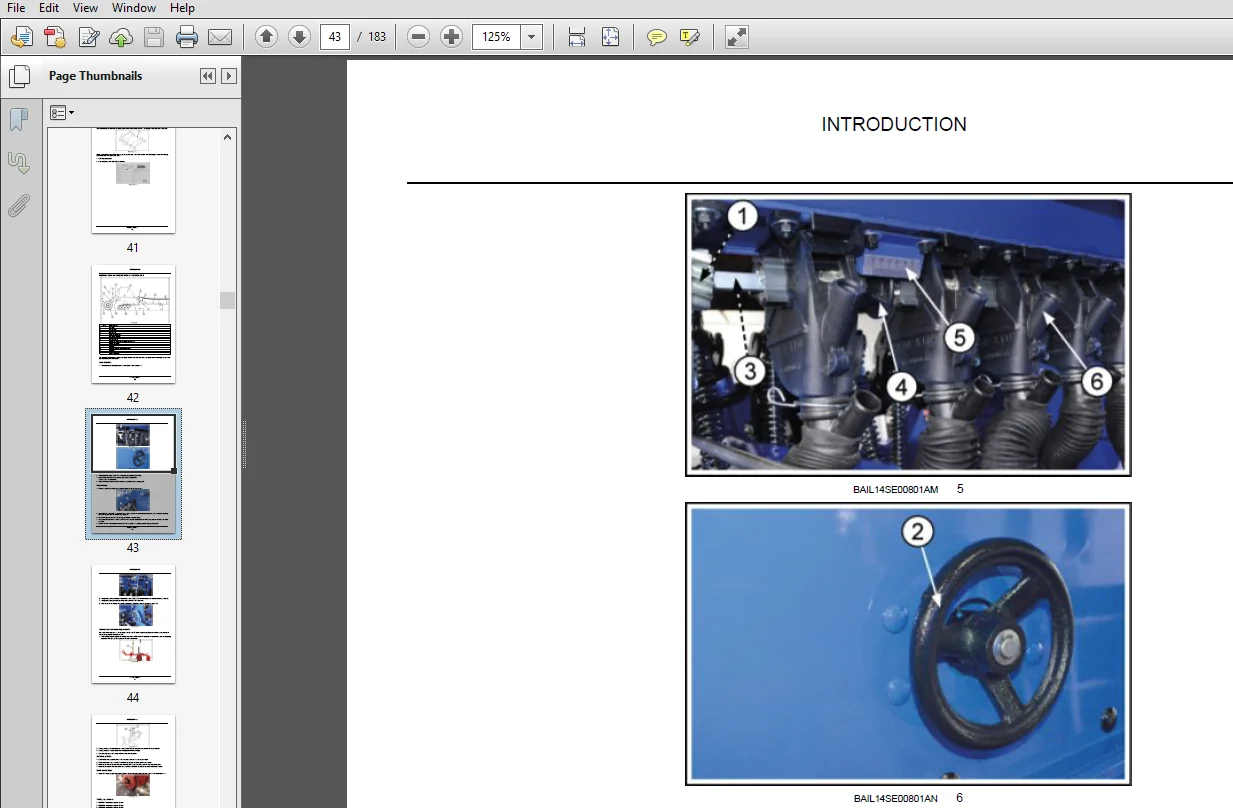Screen dimensions: 1233x808
Task: Select the page 44 thumbnail
Action: click(x=133, y=624)
